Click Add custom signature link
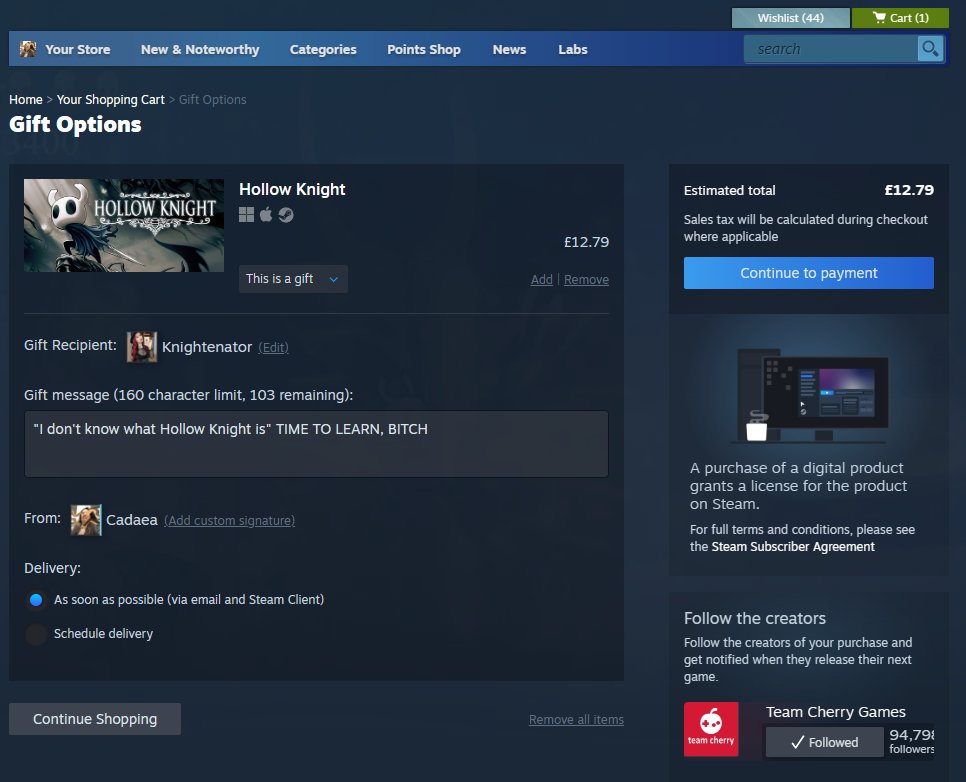The image size is (966, 782). coord(230,521)
